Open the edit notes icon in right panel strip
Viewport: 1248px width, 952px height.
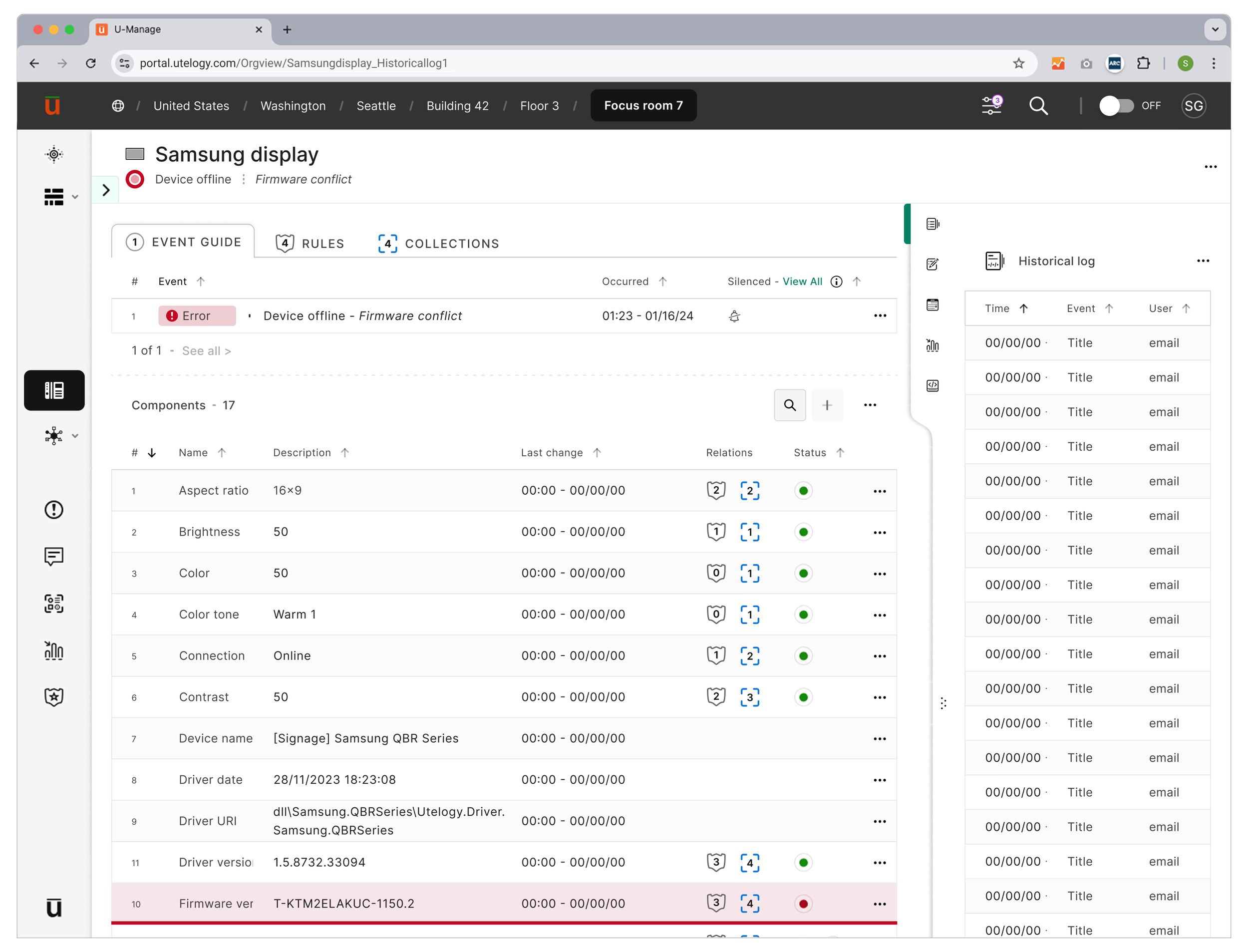pyautogui.click(x=933, y=264)
